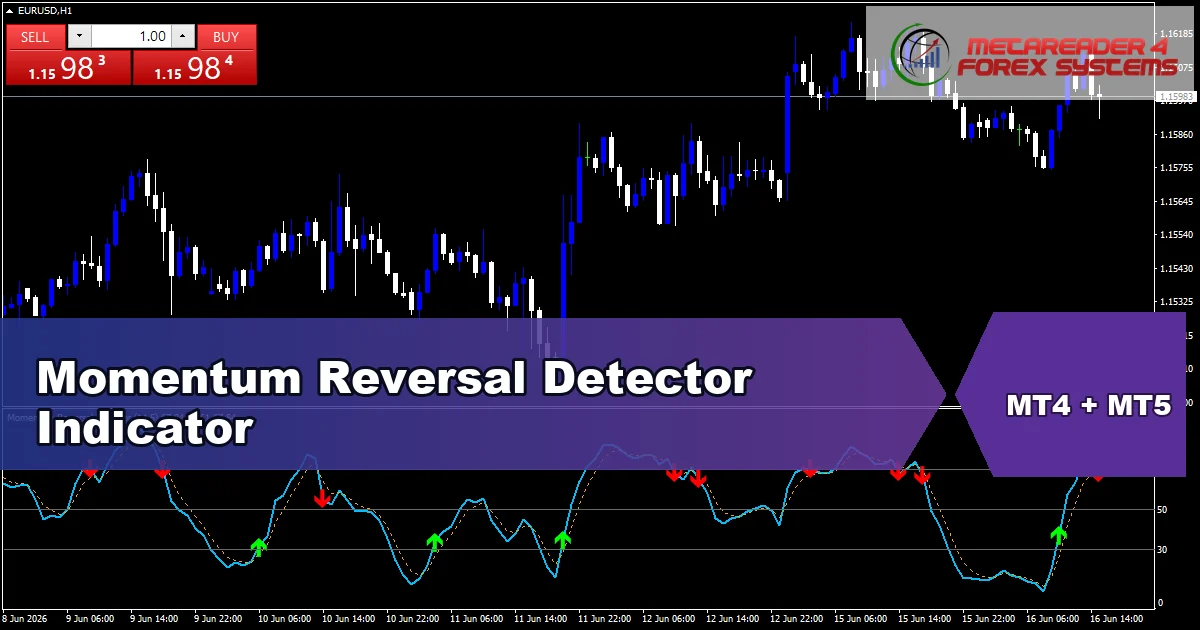Click time axis label 9 Jun 14:00
1200x630 pixels.
[155, 620]
